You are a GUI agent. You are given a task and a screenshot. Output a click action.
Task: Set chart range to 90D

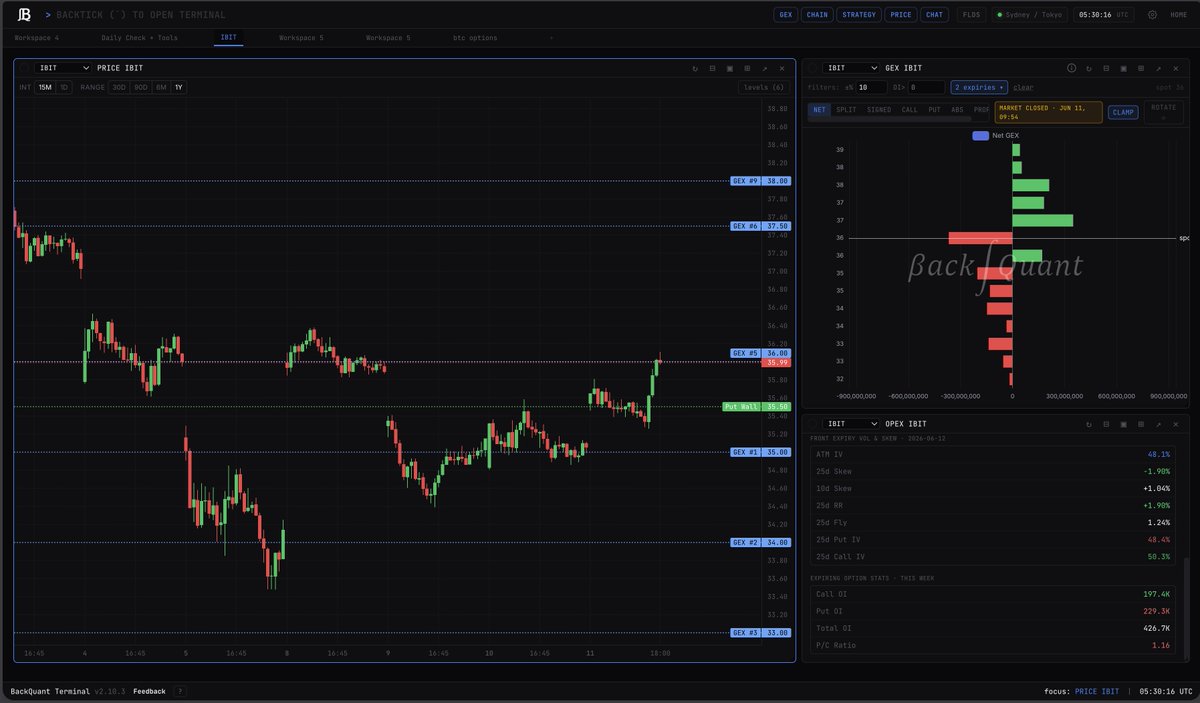140,87
